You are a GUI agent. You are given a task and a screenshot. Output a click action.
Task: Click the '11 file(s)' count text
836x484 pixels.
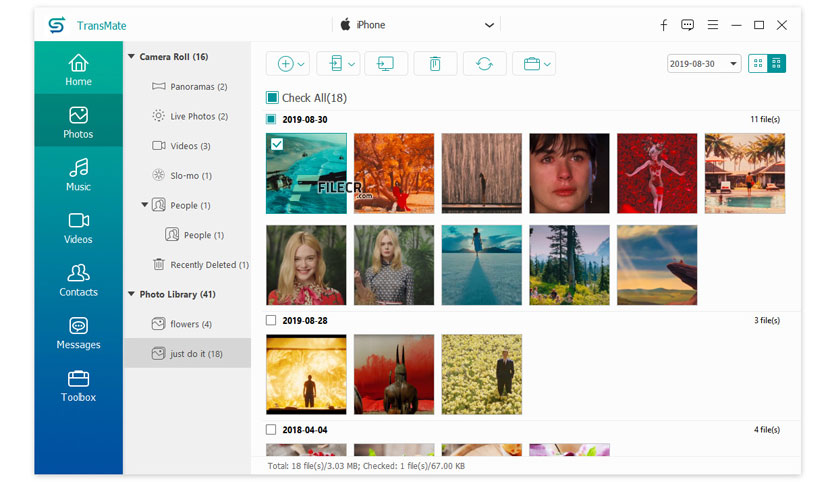pos(765,119)
